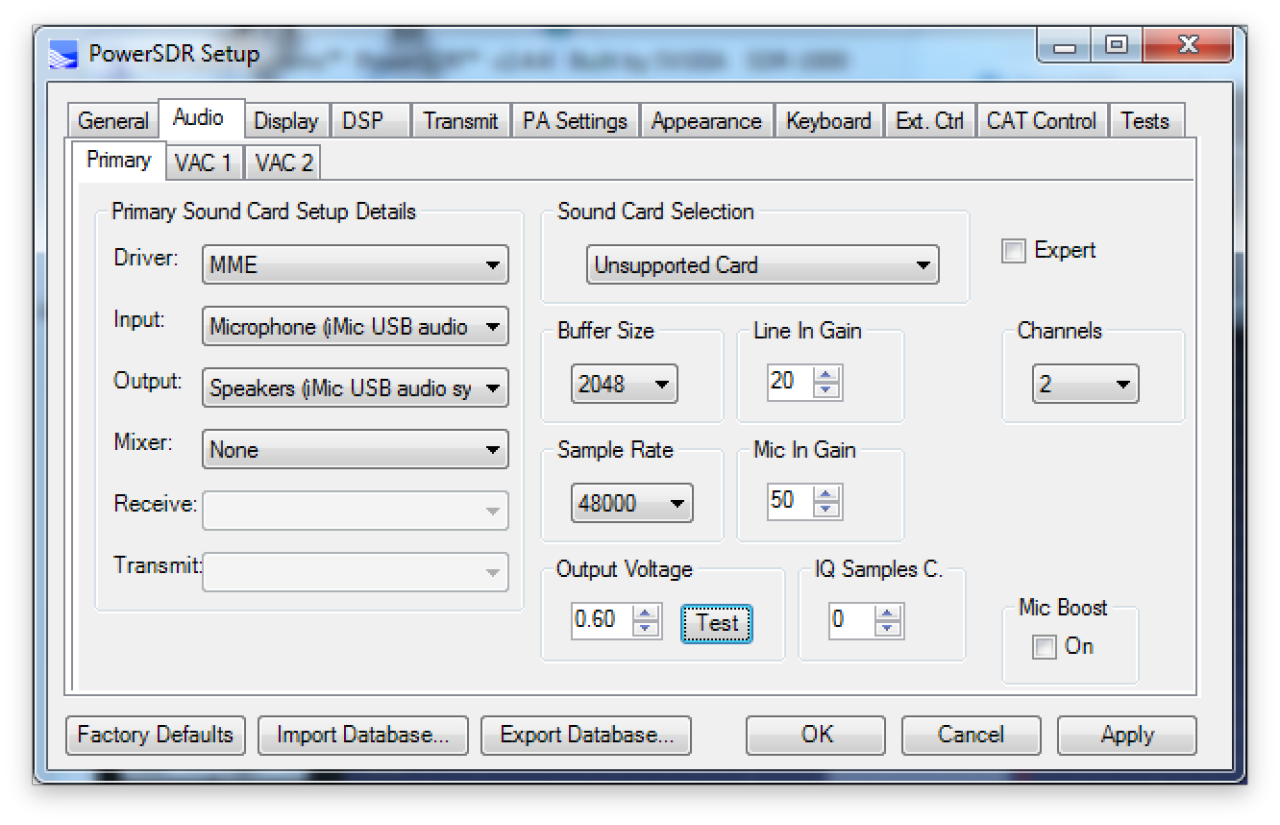
Task: Open the Input device dropdown
Action: (355, 327)
